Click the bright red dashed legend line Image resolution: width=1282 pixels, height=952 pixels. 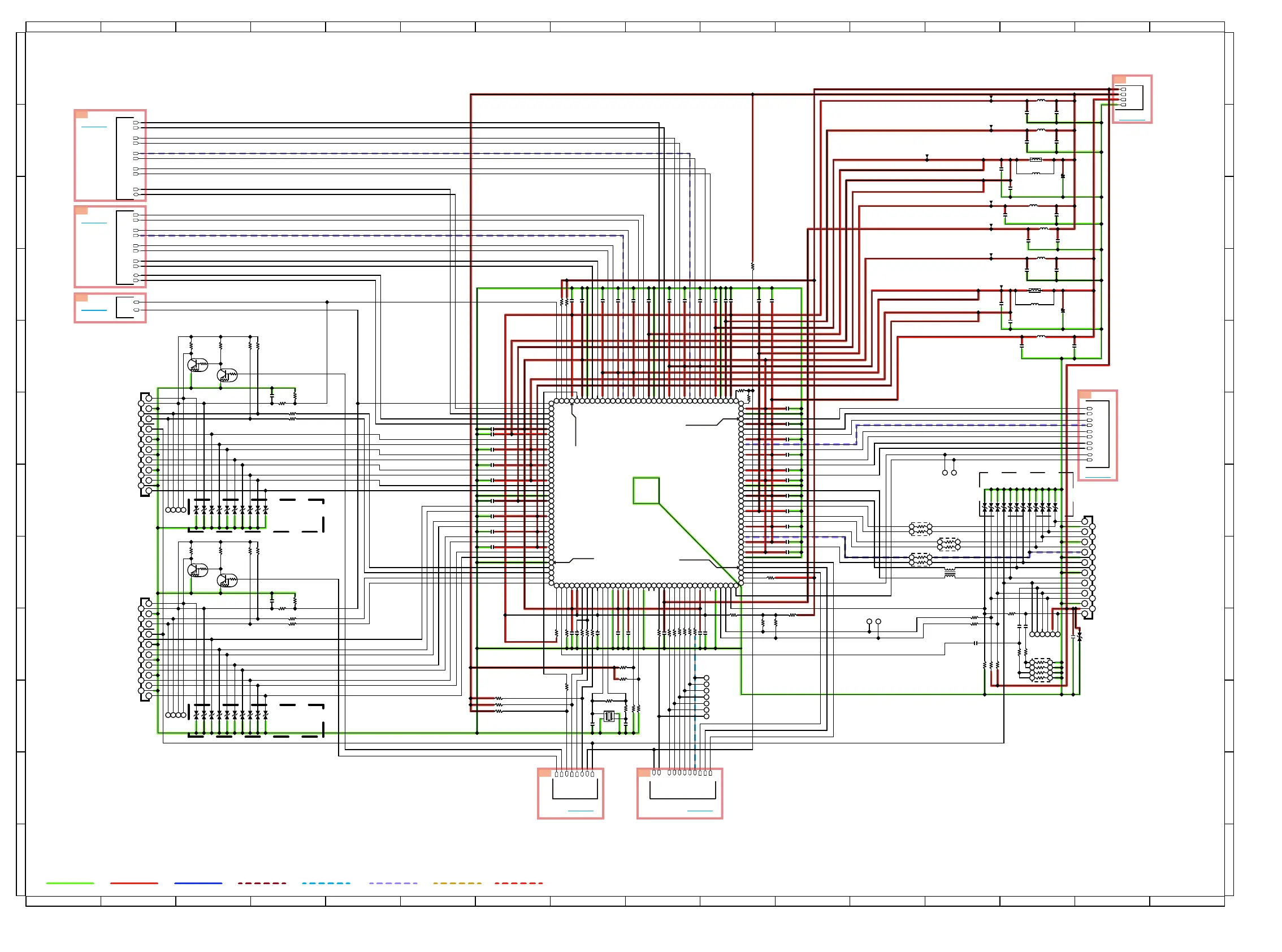tap(518, 884)
